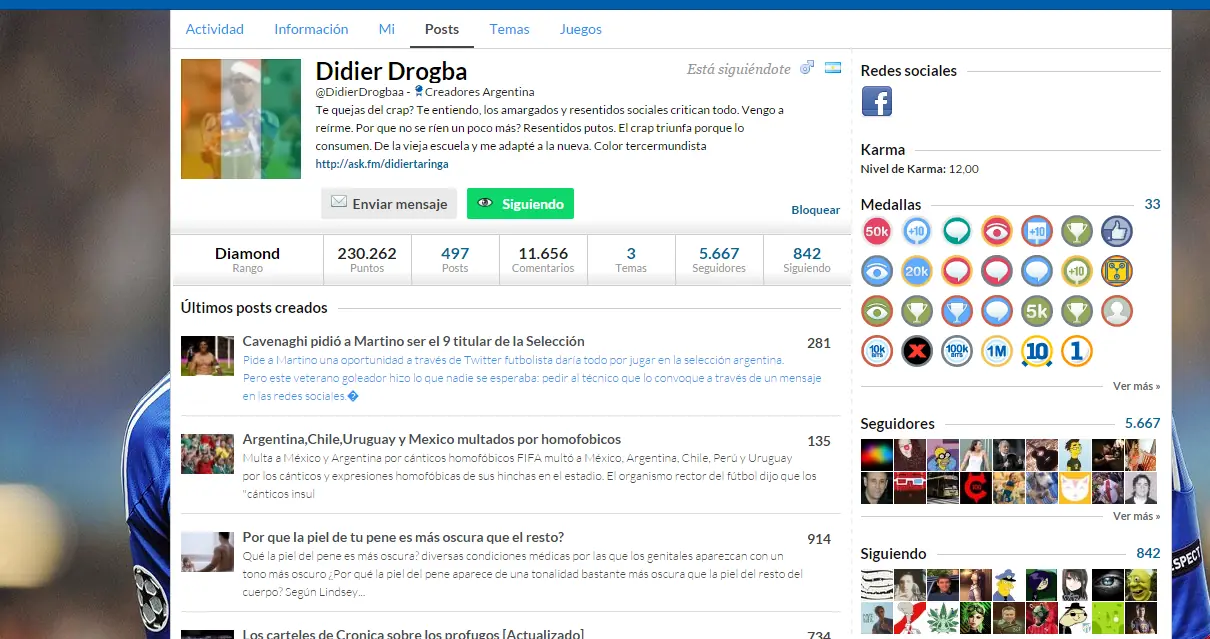Open the Shrek avatar in Siguiendo

tap(1141, 585)
